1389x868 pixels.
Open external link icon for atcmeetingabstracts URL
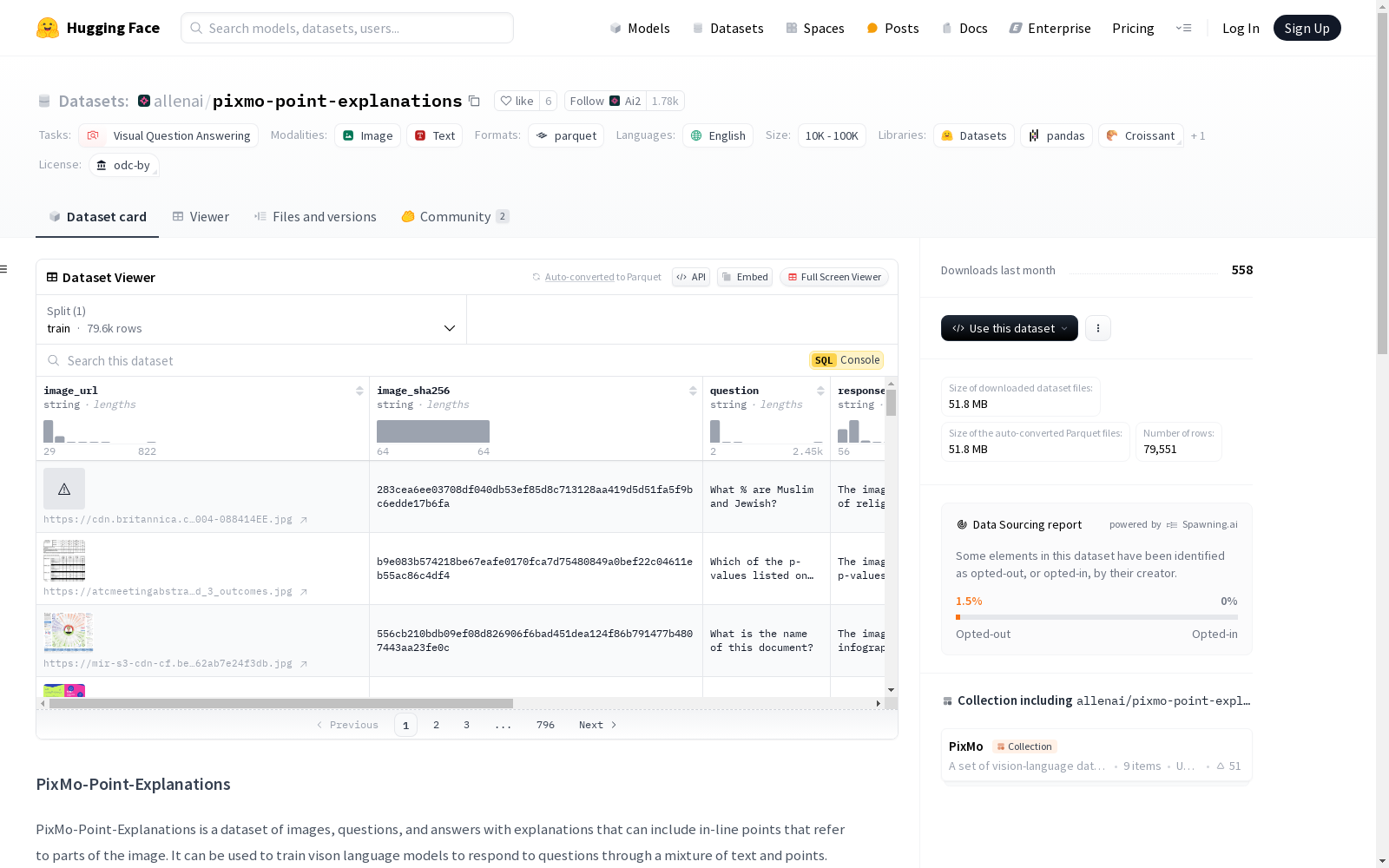(x=304, y=592)
